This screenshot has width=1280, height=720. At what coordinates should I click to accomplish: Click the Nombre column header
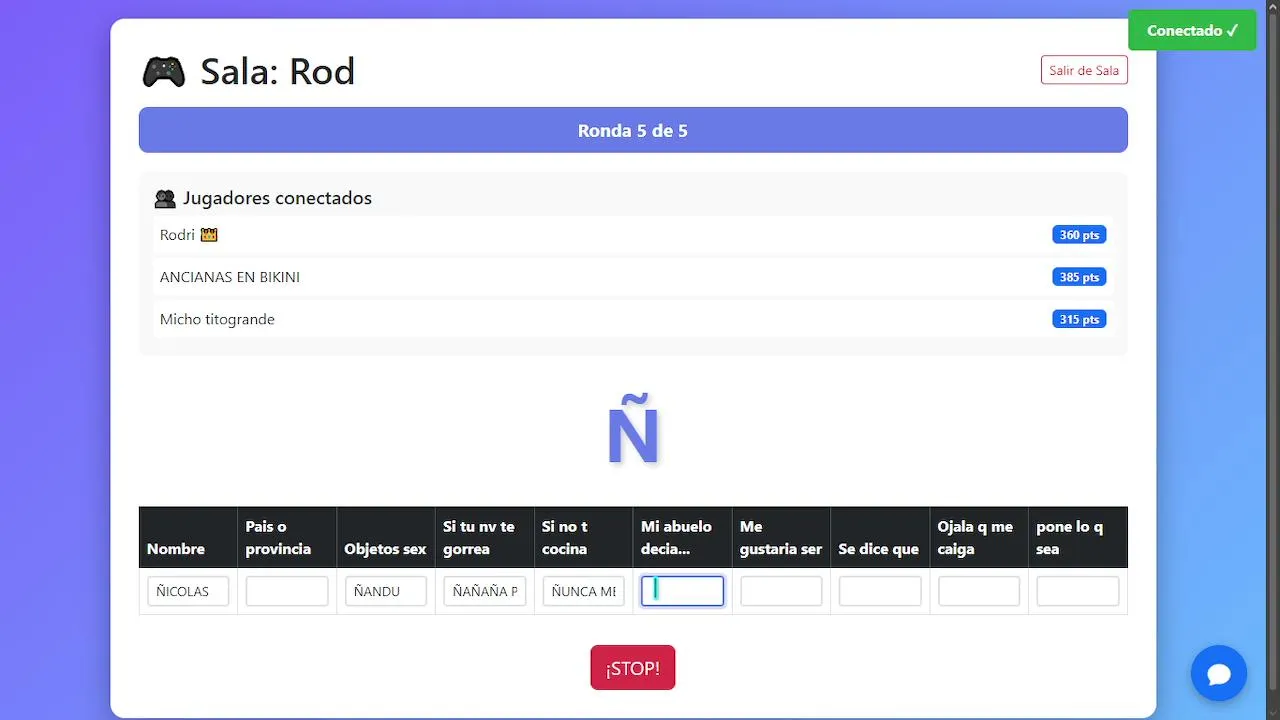coord(188,537)
